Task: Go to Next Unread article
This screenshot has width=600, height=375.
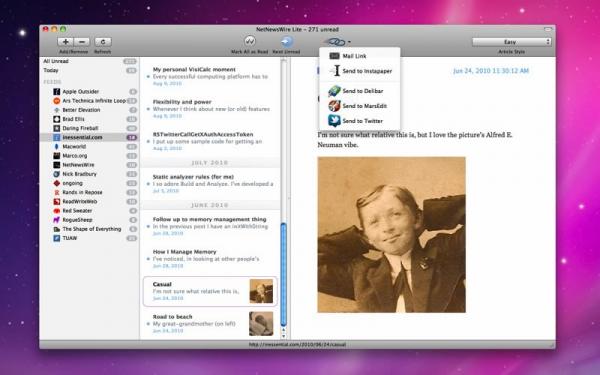Action: click(x=286, y=41)
